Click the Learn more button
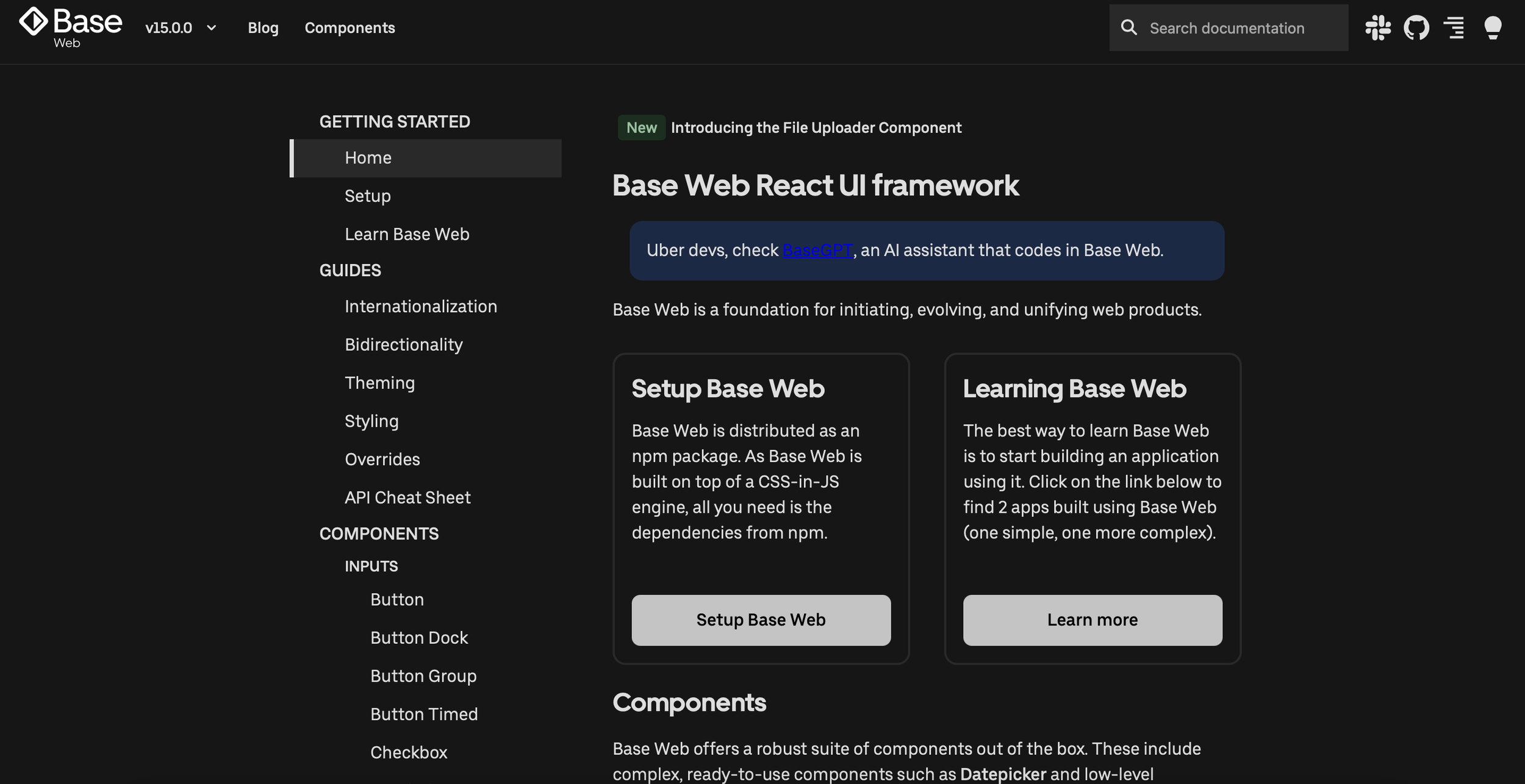Screen dimensions: 1525x784 [1093, 620]
